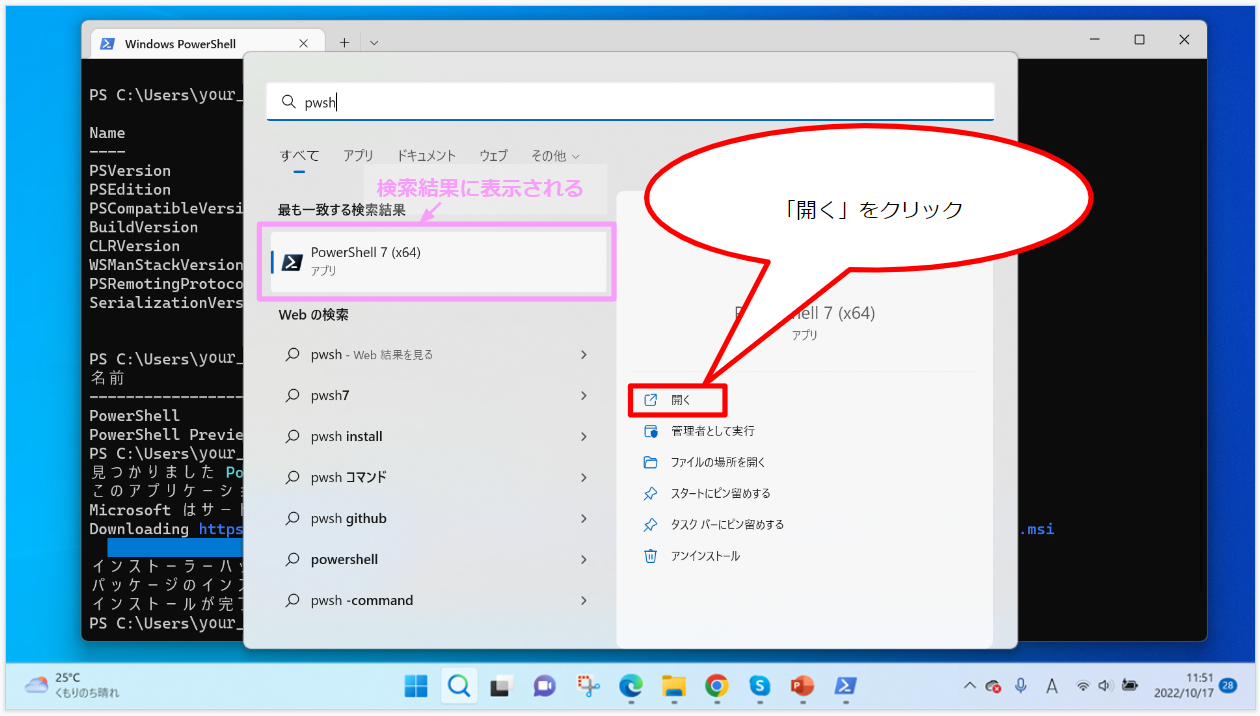
Task: Click the PowerShell taskbar icon
Action: (845, 686)
